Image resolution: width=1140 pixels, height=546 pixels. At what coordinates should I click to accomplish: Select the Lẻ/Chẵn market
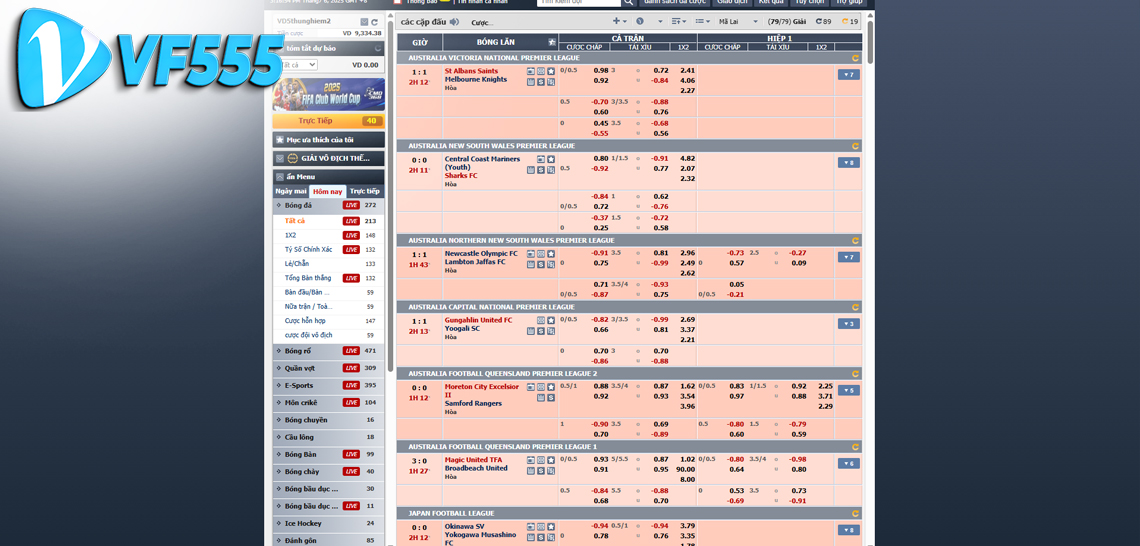pos(329,264)
